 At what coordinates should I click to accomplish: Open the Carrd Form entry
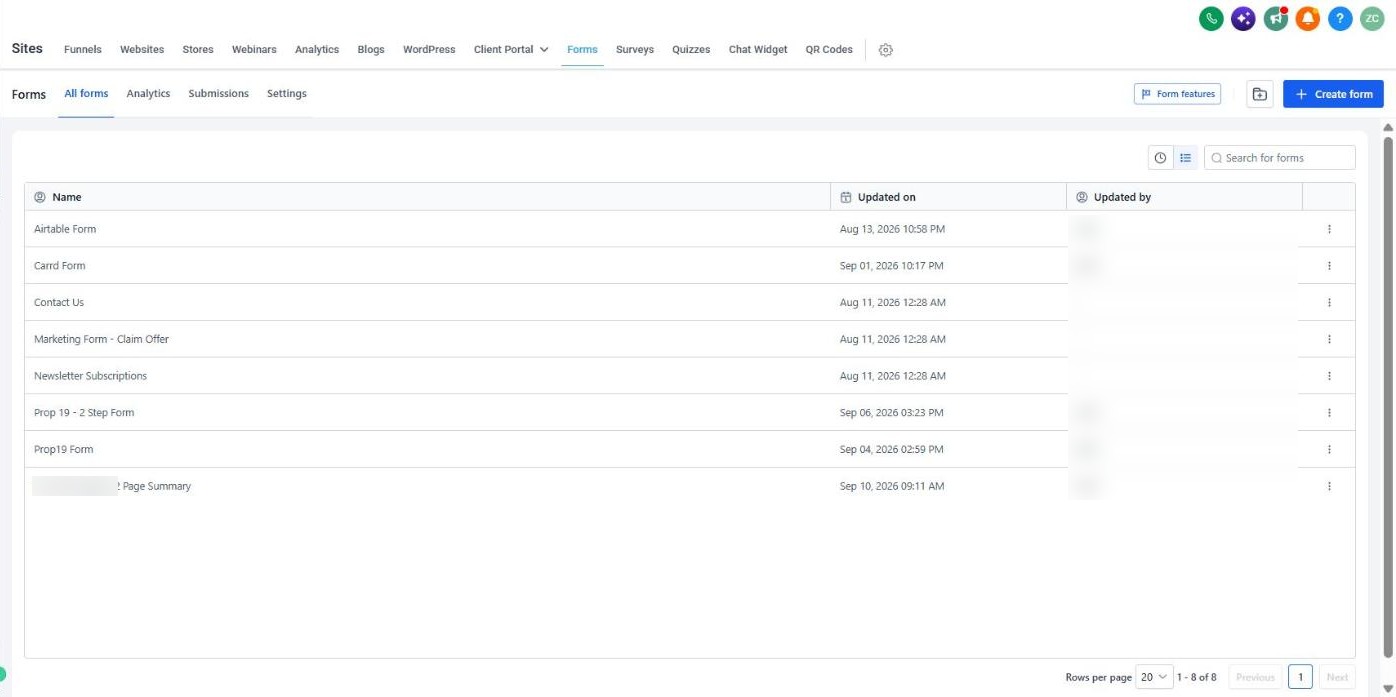coord(60,266)
